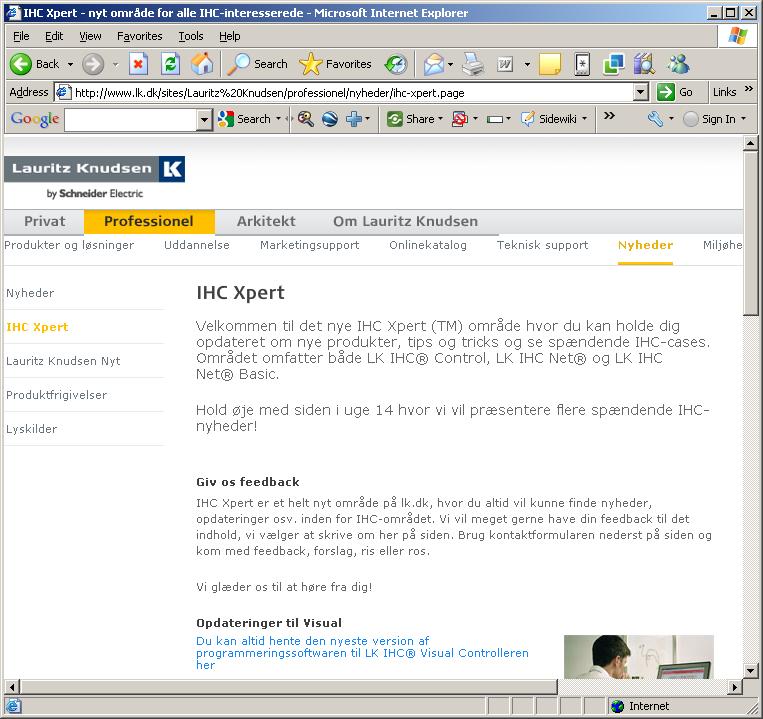Screen dimensions: 763x719
Task: Click the overlapping blue windows icon
Action: pos(613,64)
